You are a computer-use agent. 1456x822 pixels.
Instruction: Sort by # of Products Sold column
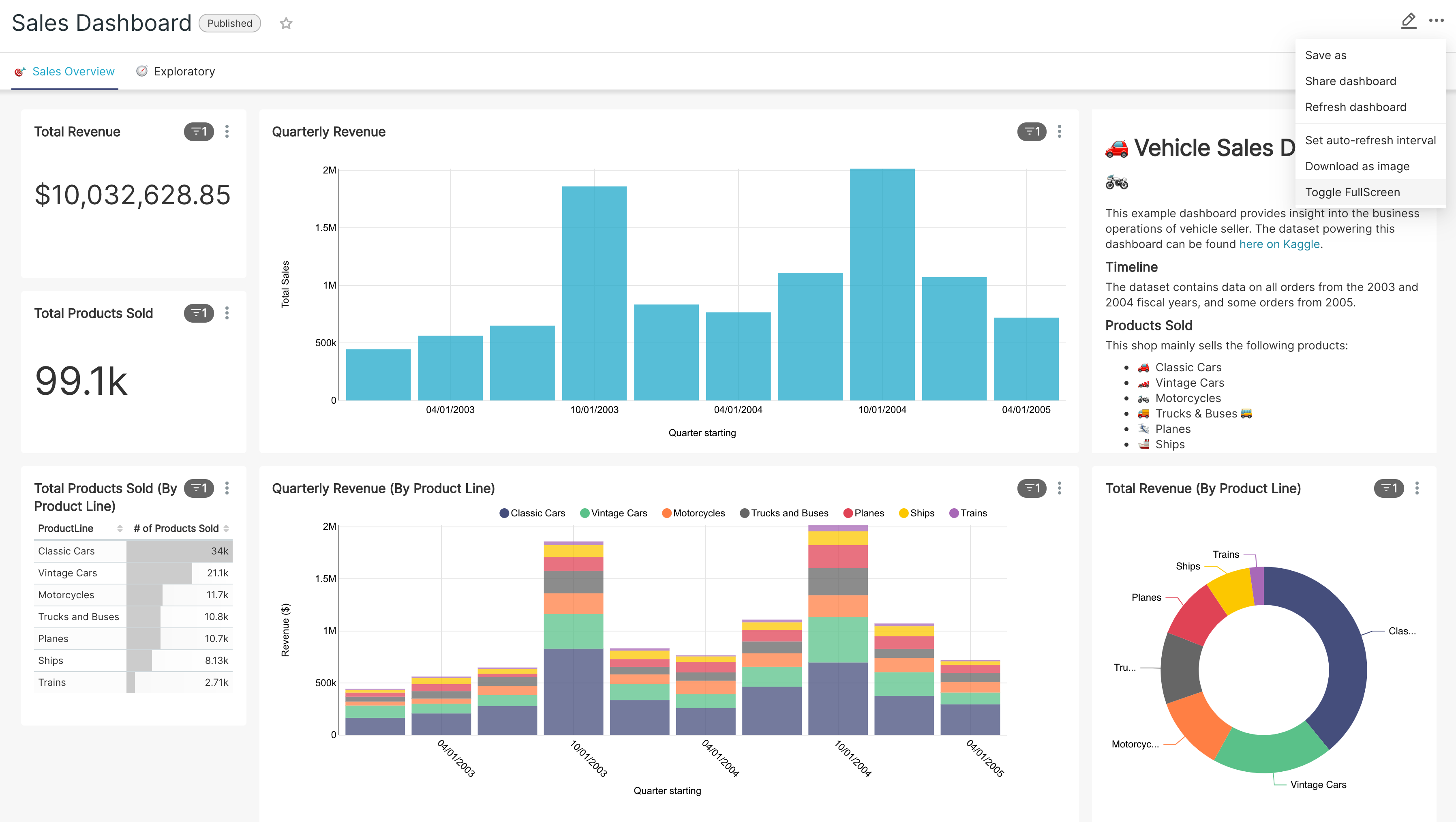click(x=226, y=528)
